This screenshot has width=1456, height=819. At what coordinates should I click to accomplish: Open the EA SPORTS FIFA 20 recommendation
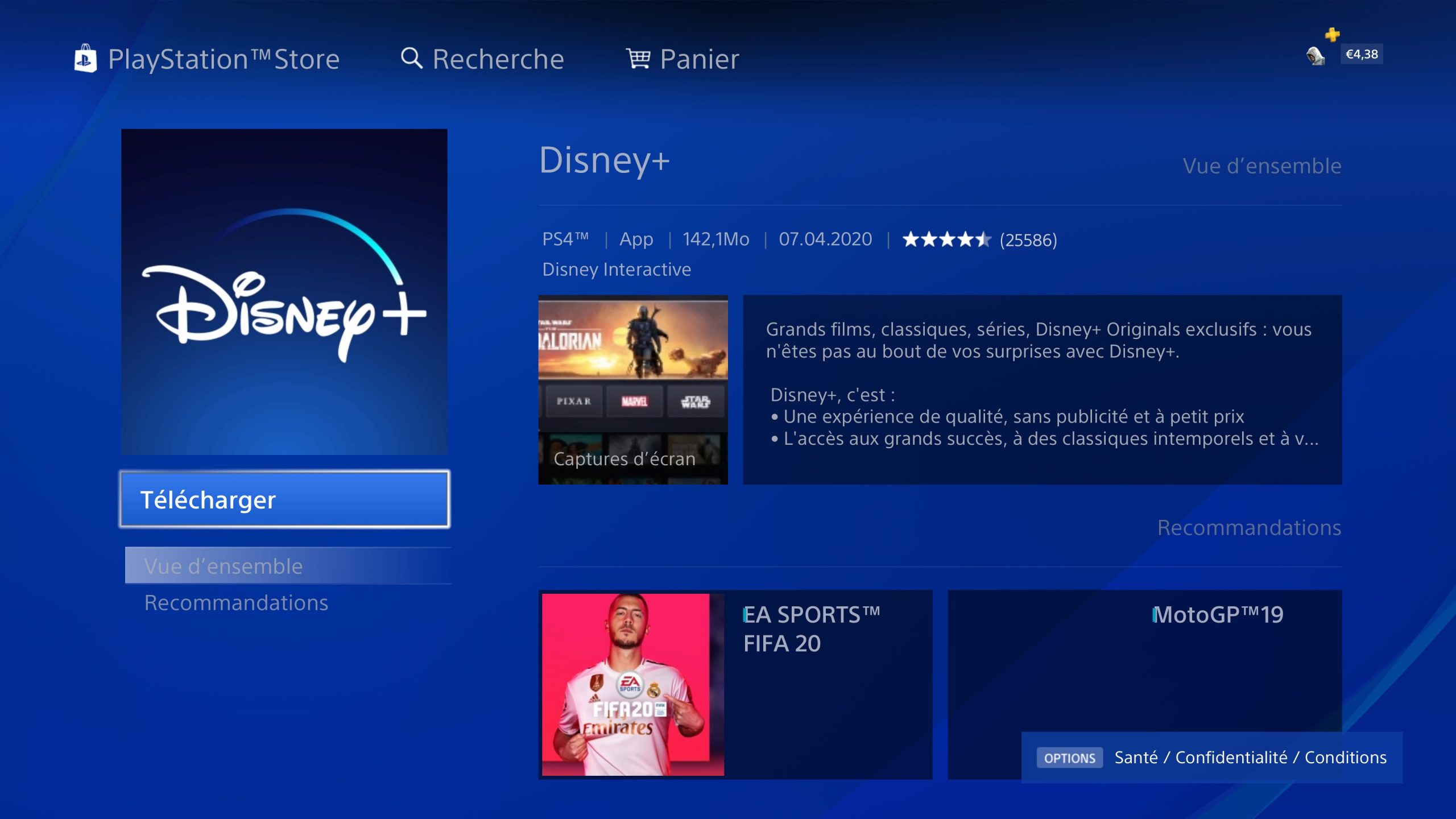pyautogui.click(x=735, y=685)
